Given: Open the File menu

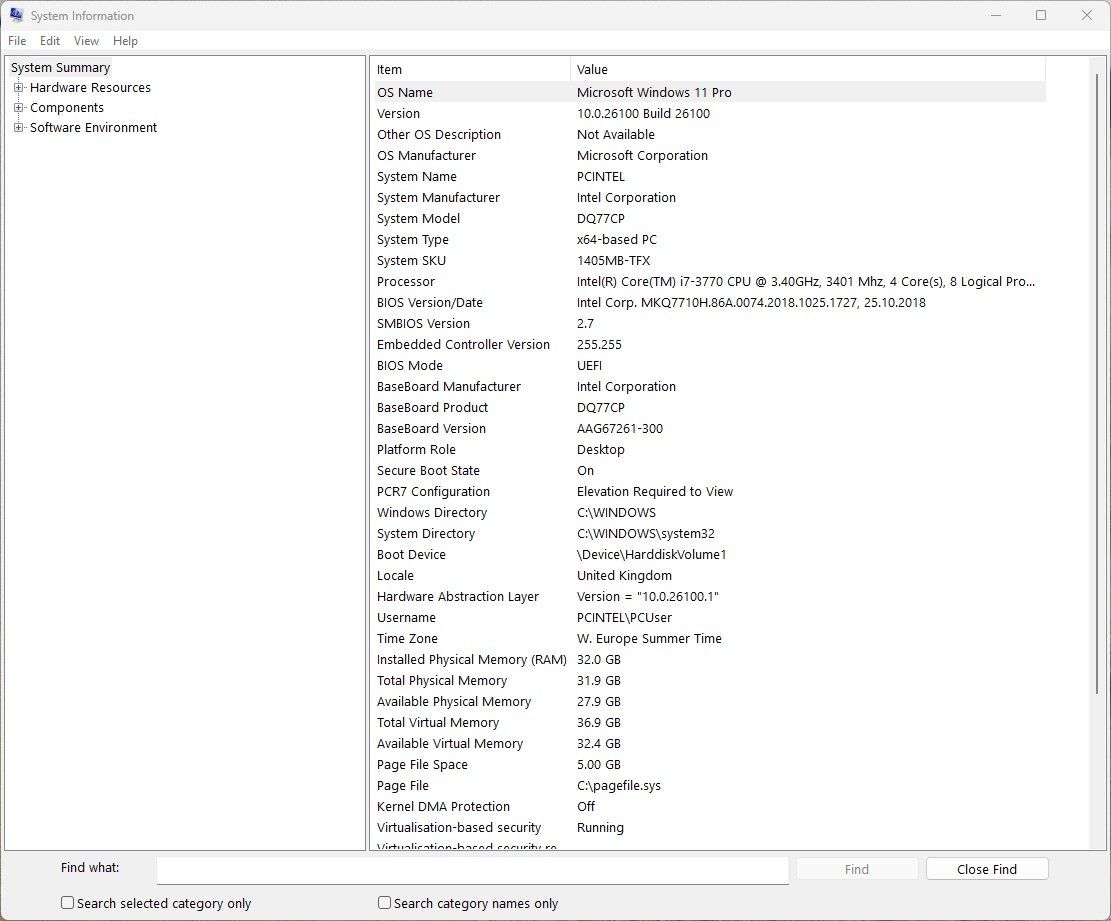Looking at the screenshot, I should click(x=17, y=41).
